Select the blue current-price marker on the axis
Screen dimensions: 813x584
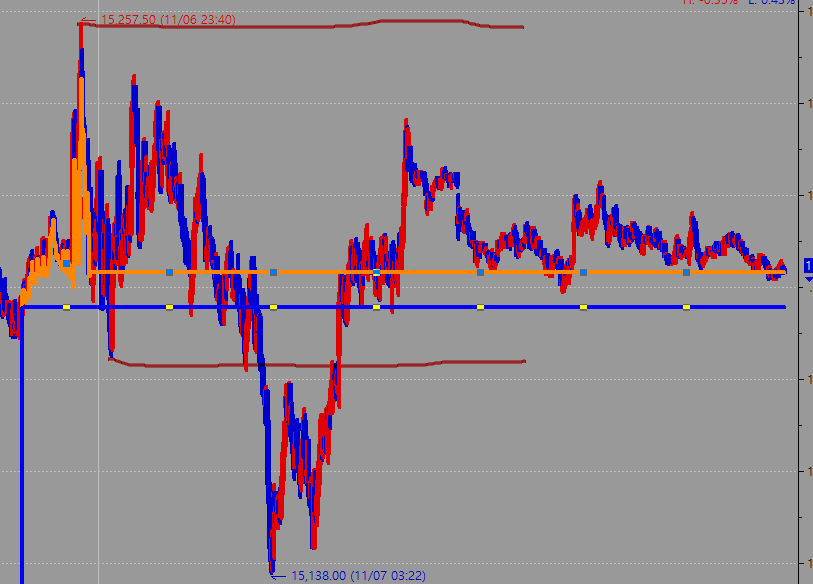coord(807,265)
